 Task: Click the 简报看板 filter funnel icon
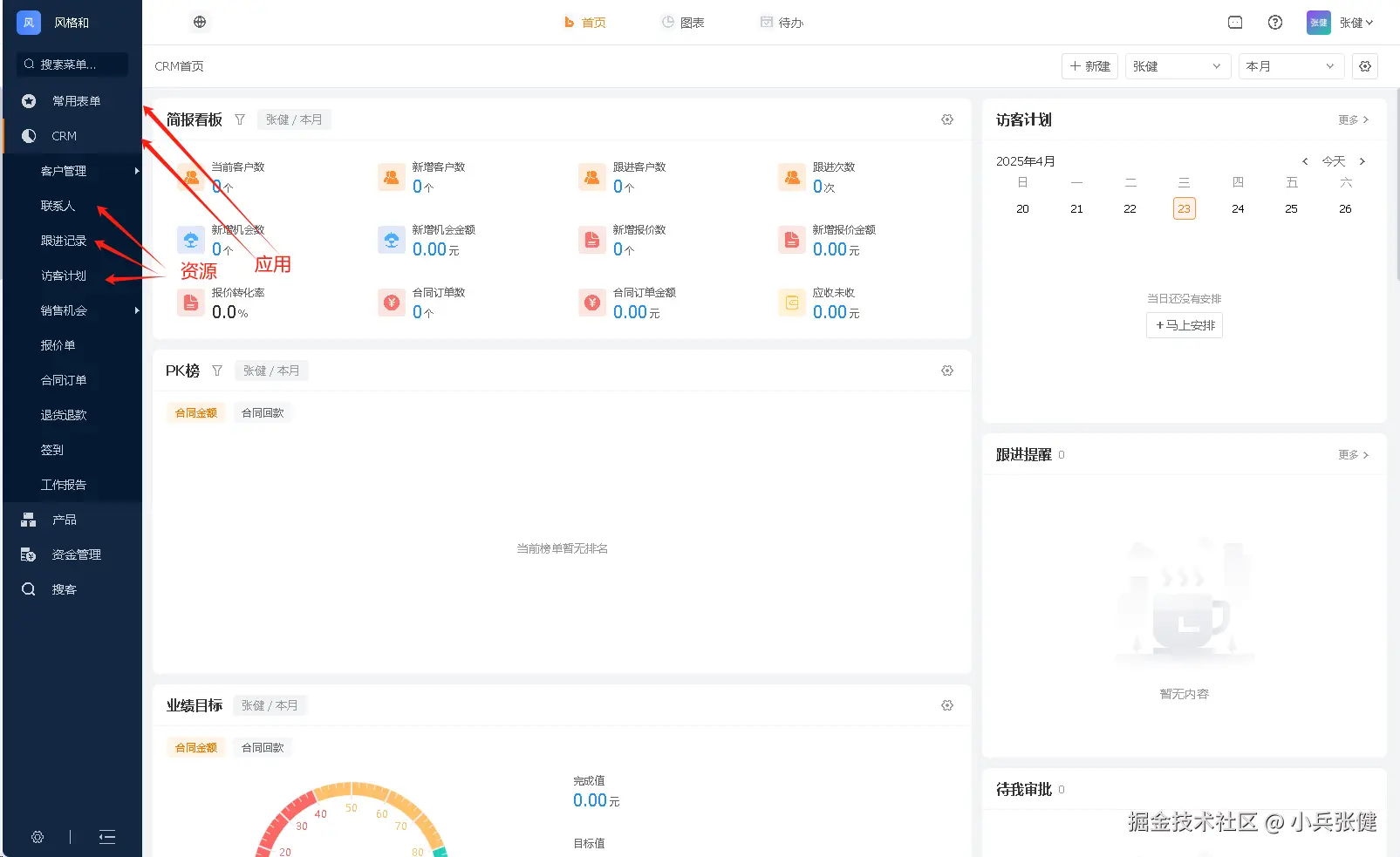click(x=240, y=119)
